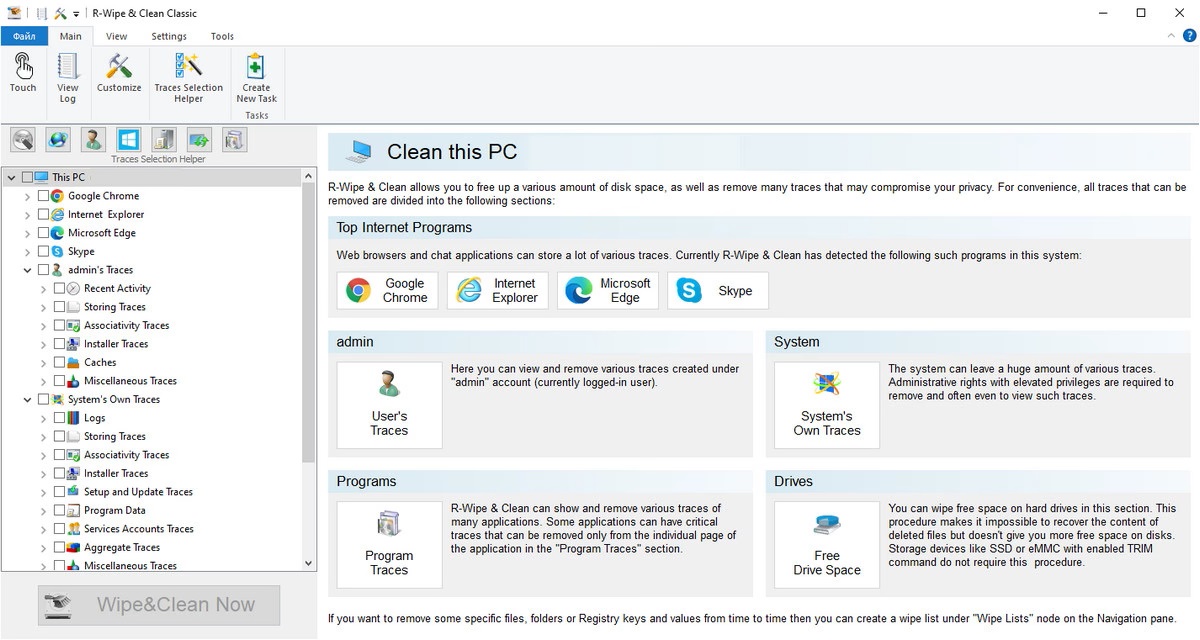Click the tree vertical scrollbar thumb

308,323
